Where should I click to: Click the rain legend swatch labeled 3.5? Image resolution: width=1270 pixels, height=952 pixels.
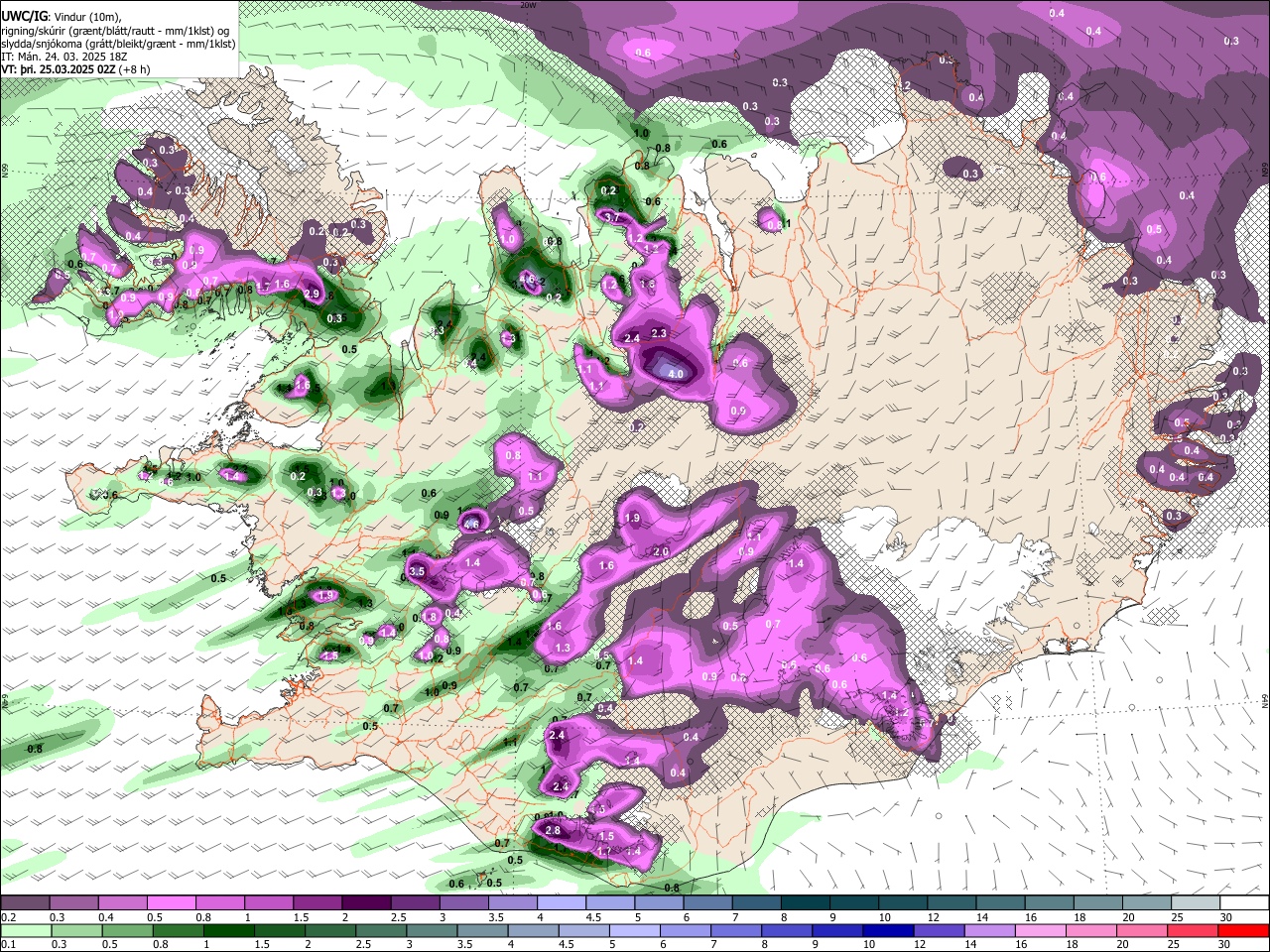482,931
